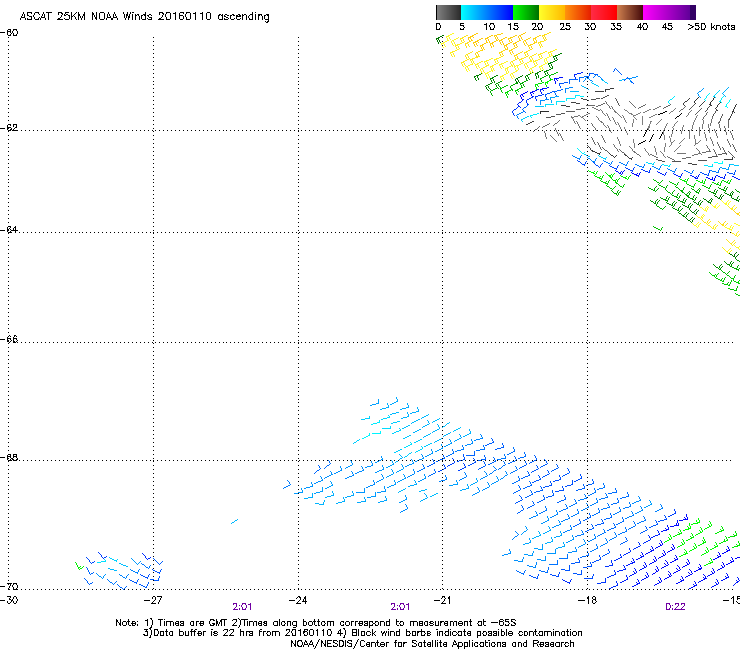The width and height of the screenshot is (740, 650).
Task: Select the -62 latitude axis label
Action: tap(9, 128)
